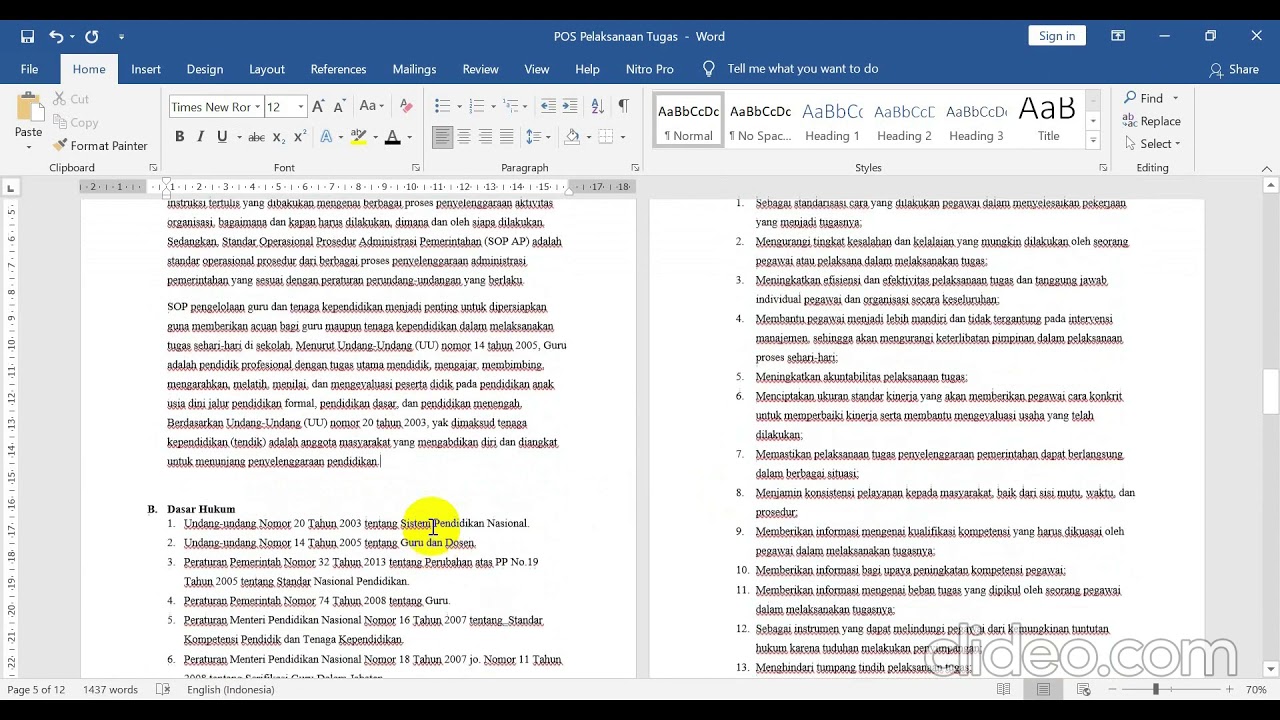Increase the paragraph indent
The image size is (1280, 720).
[x=570, y=106]
